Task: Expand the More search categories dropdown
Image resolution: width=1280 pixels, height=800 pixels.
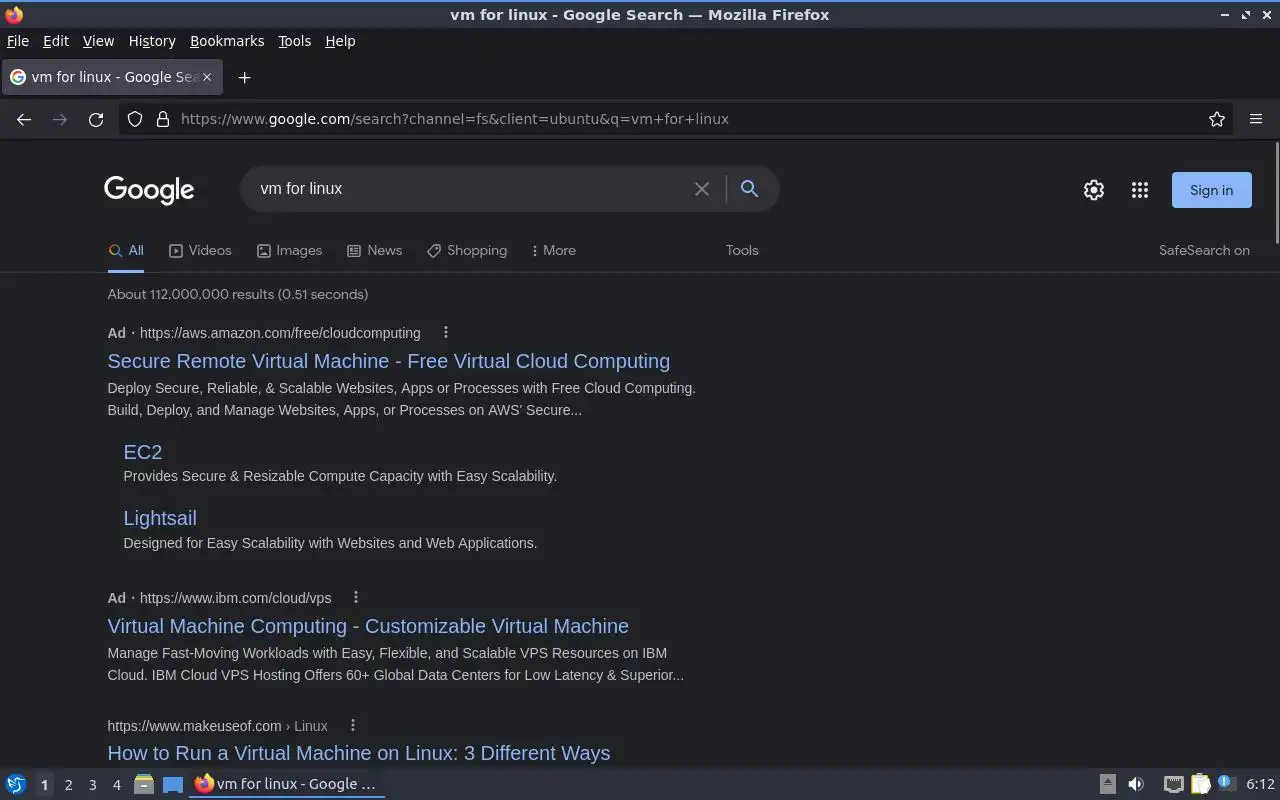Action: (x=554, y=251)
